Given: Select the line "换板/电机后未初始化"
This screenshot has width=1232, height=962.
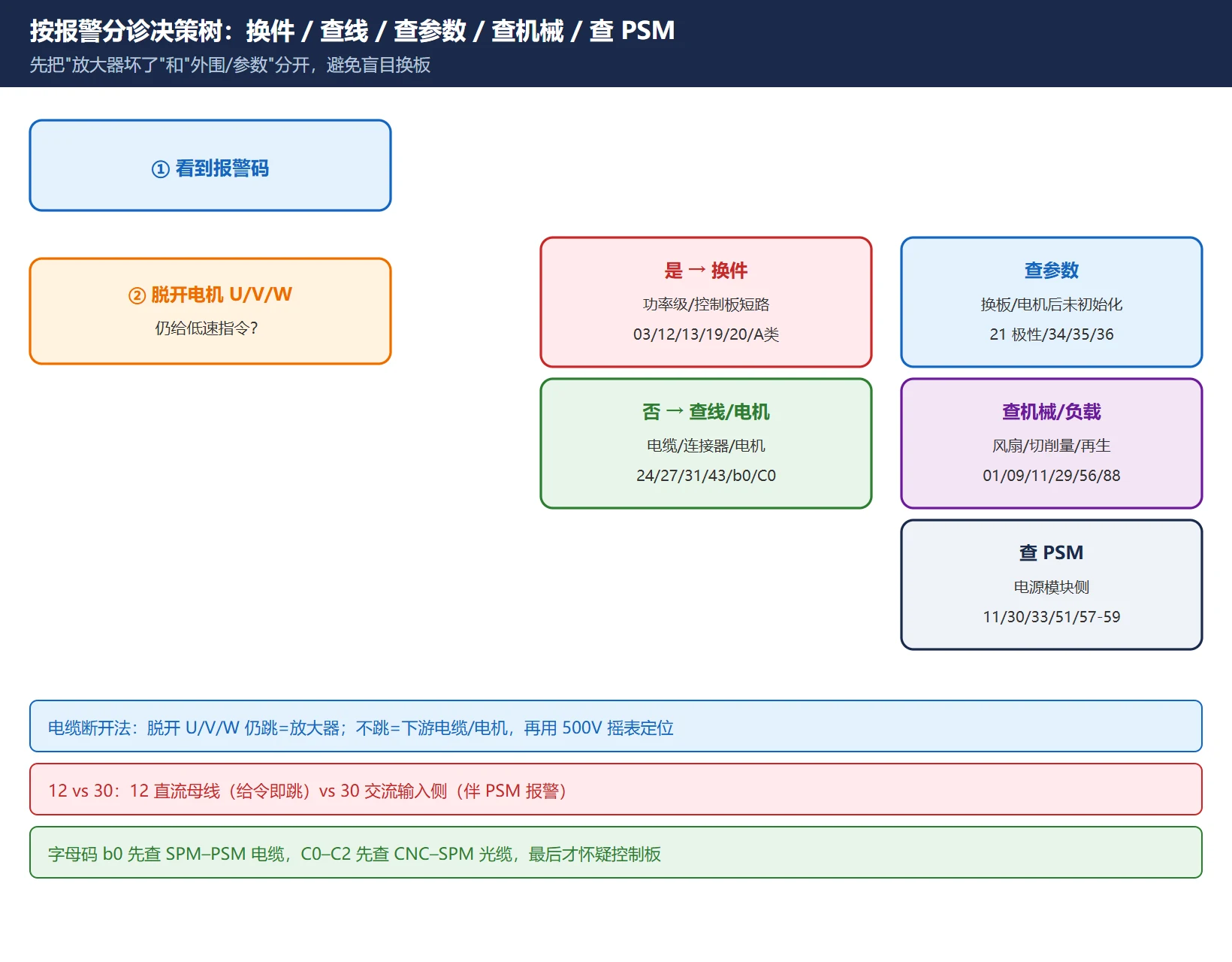Looking at the screenshot, I should pos(1052,304).
